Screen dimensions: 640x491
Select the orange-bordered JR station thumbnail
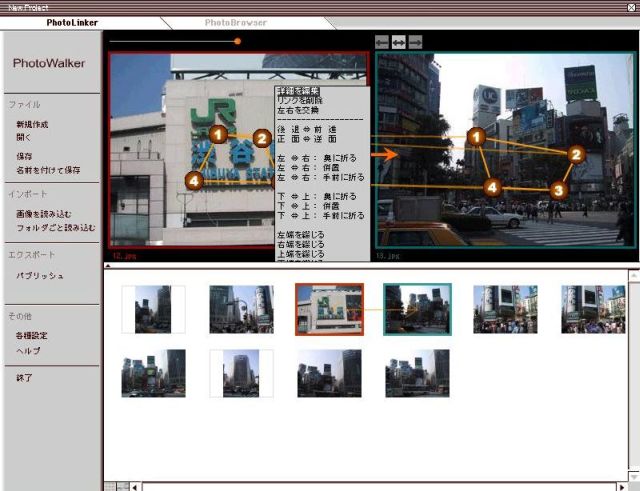click(x=329, y=309)
